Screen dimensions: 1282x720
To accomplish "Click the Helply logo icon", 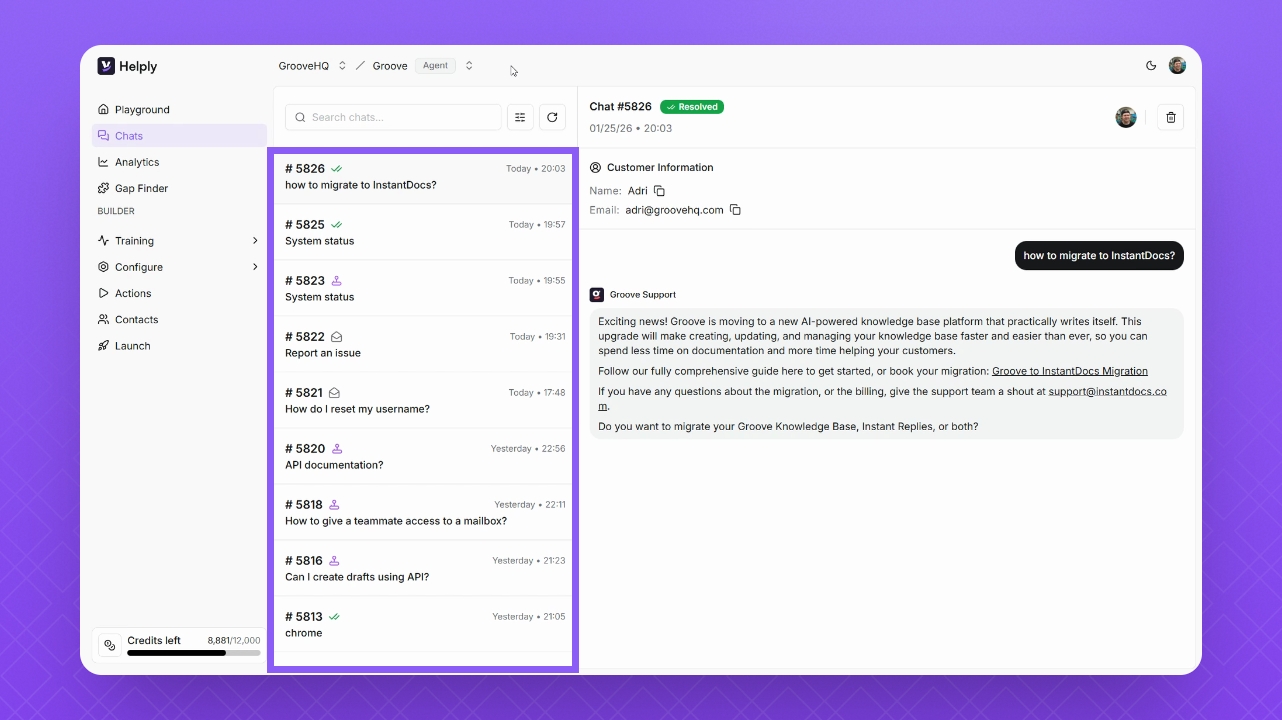I will (x=106, y=66).
